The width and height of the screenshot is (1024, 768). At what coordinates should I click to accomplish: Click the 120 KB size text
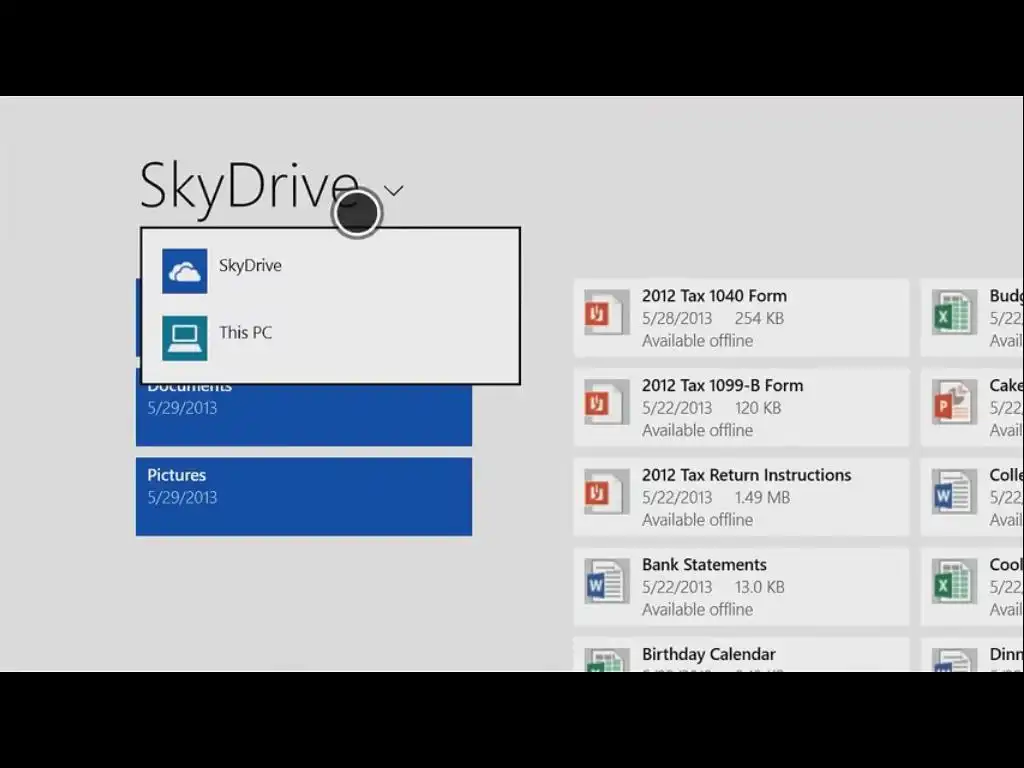pos(758,408)
